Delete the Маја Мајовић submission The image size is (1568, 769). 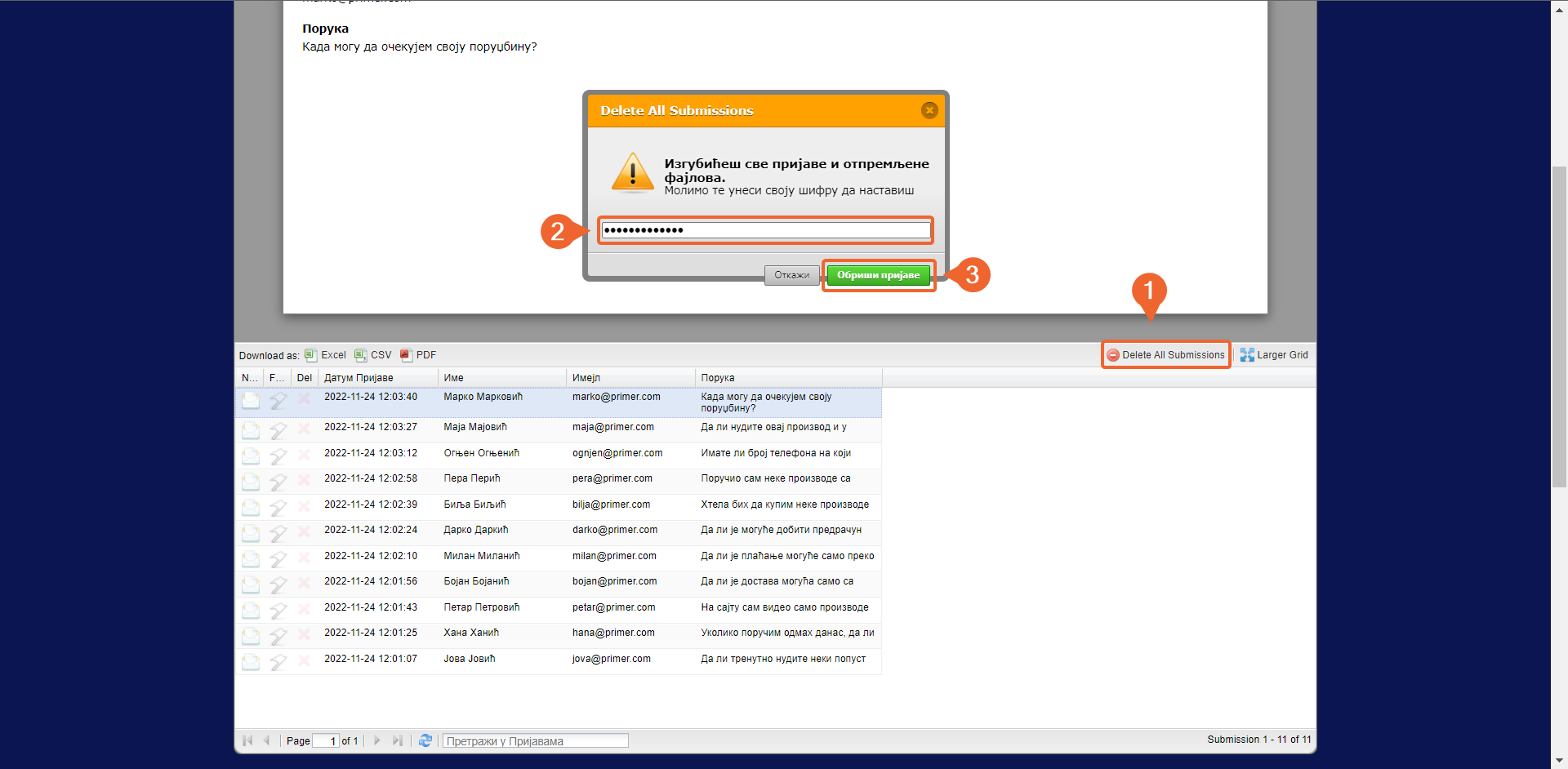tap(304, 429)
